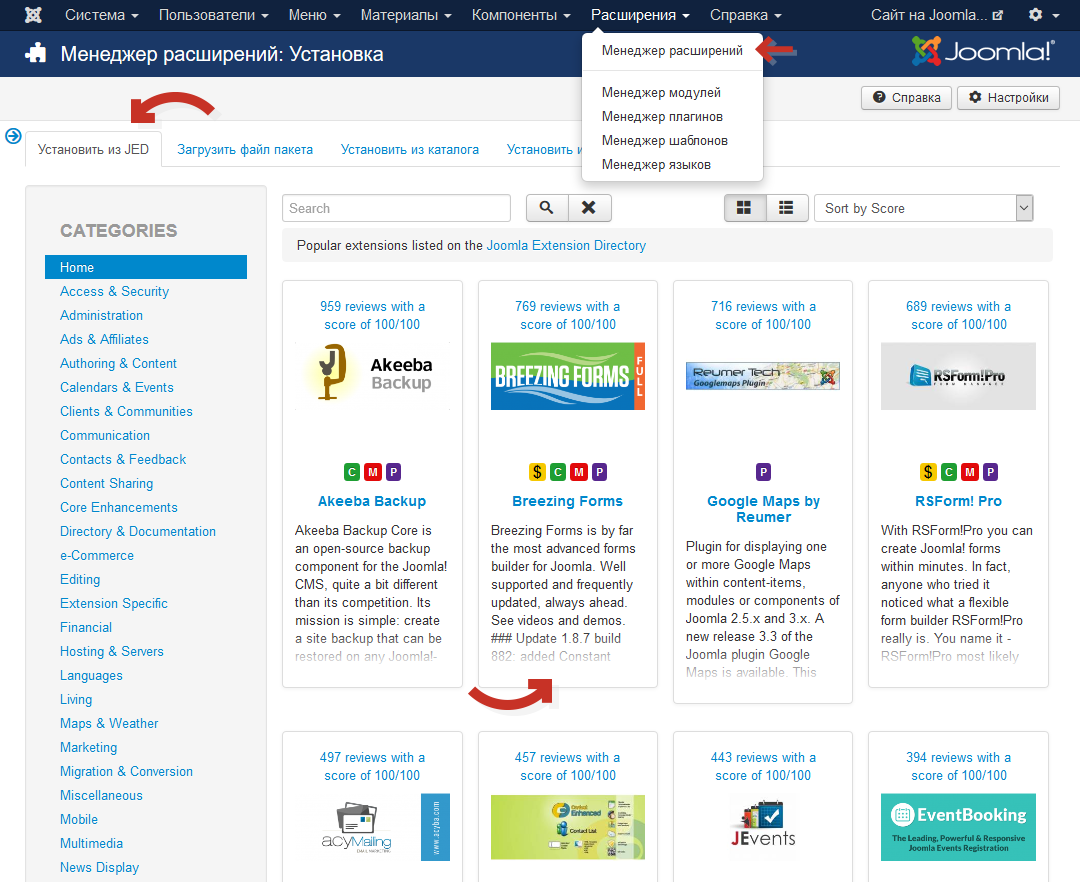Click the EventBooking banner image
This screenshot has height=882, width=1080.
pyautogui.click(x=958, y=827)
